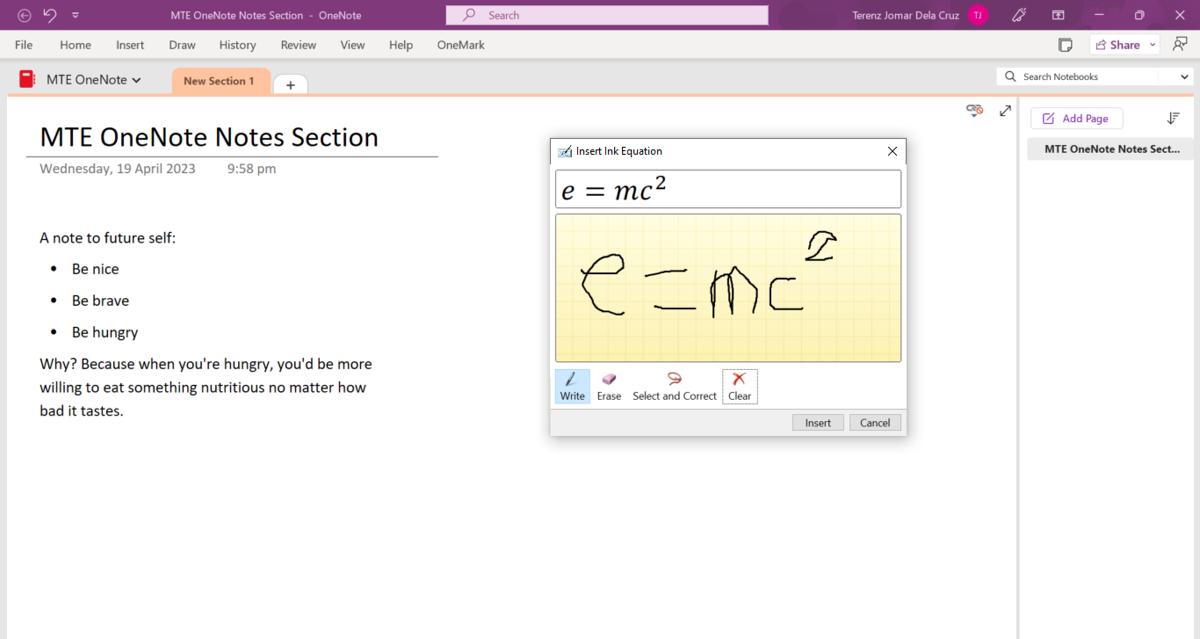Click the full-screen expand arrow above the page

click(x=1004, y=111)
